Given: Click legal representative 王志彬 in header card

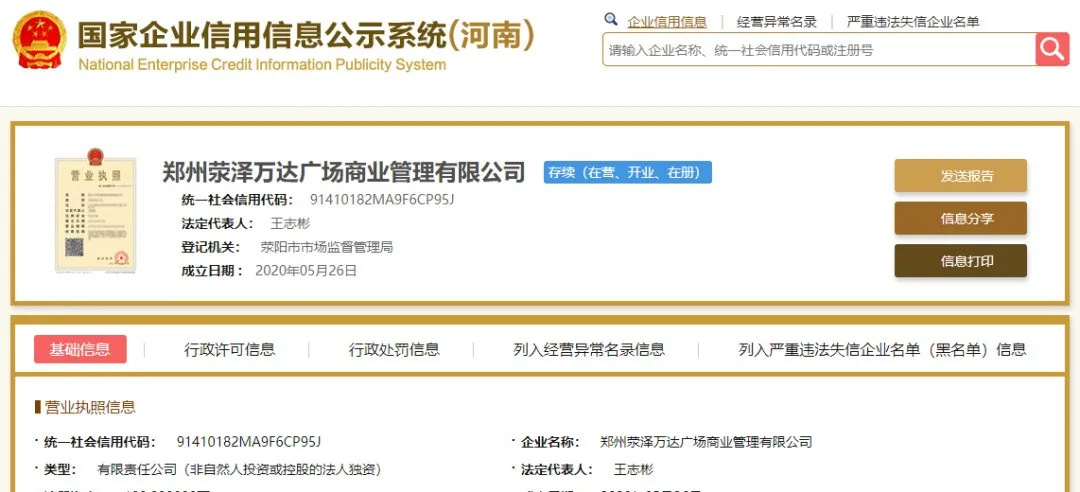Looking at the screenshot, I should click(290, 223).
